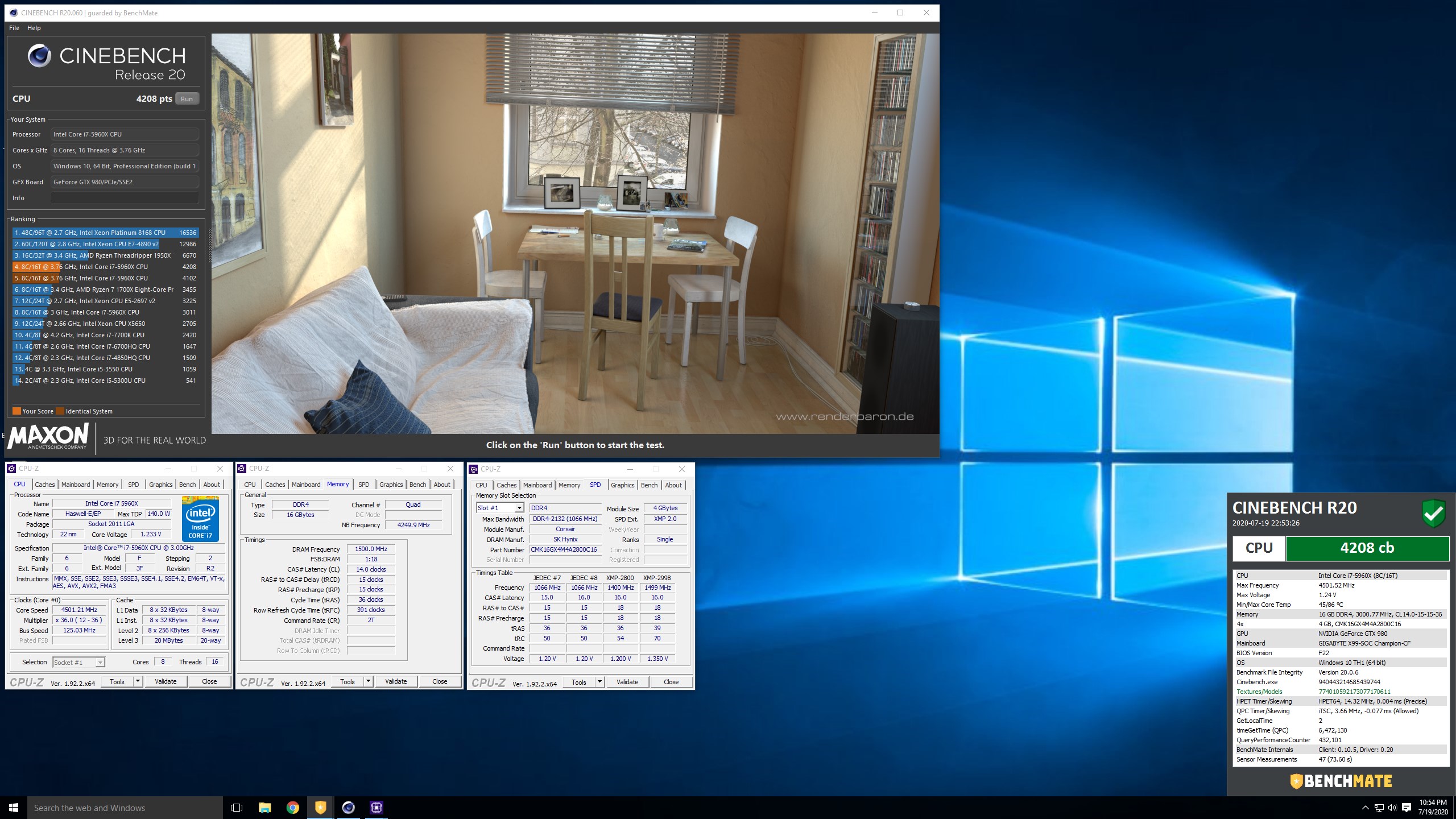Click Close button in Memory CPU-Z window
The image size is (1456, 819).
(440, 681)
